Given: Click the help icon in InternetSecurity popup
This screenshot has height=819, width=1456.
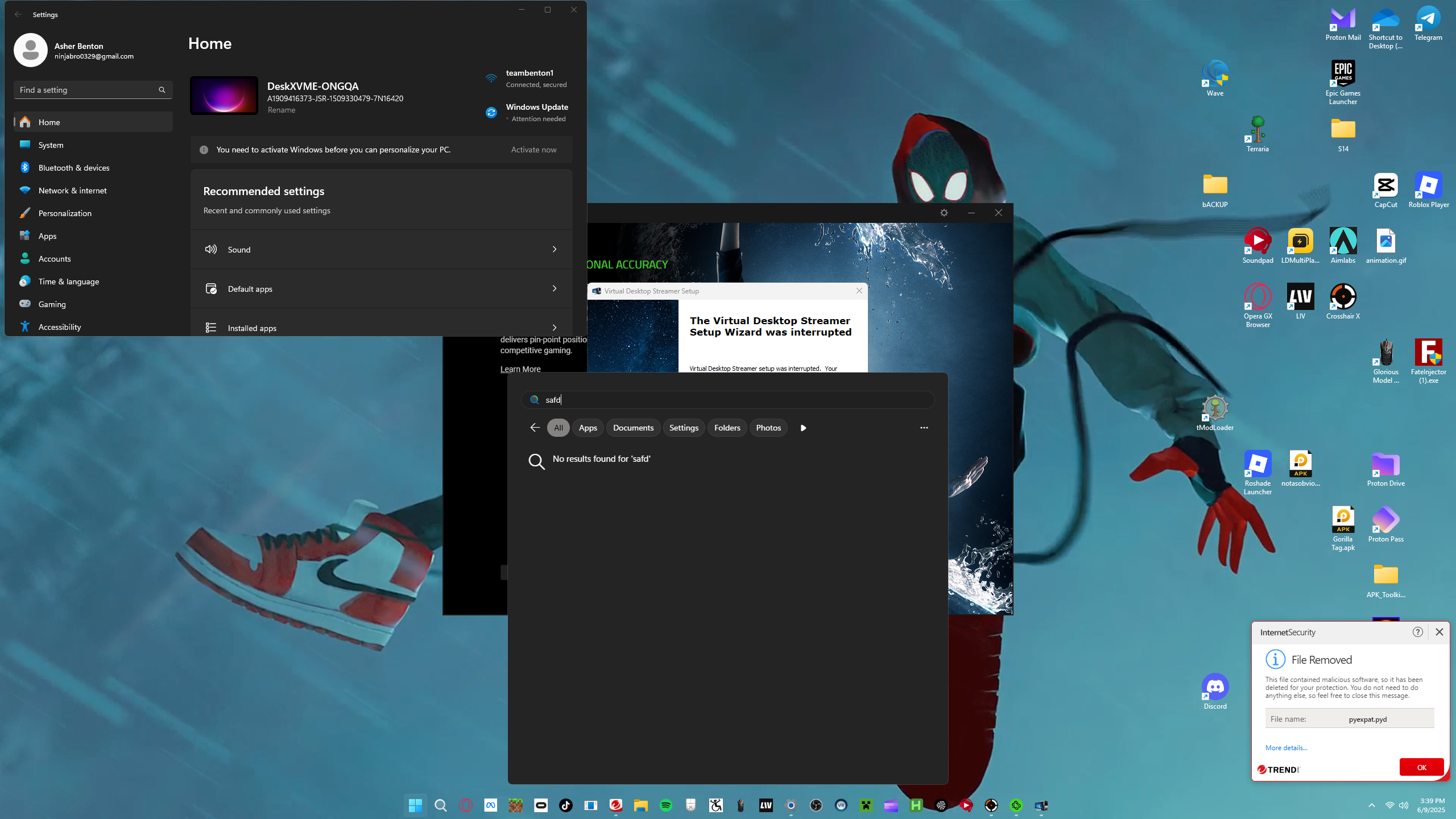Looking at the screenshot, I should tap(1417, 632).
